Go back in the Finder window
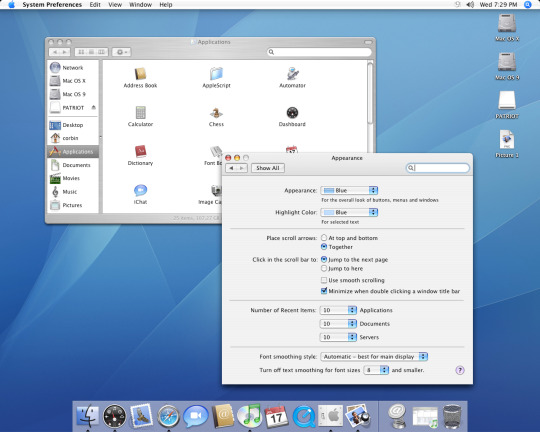 (x=55, y=52)
